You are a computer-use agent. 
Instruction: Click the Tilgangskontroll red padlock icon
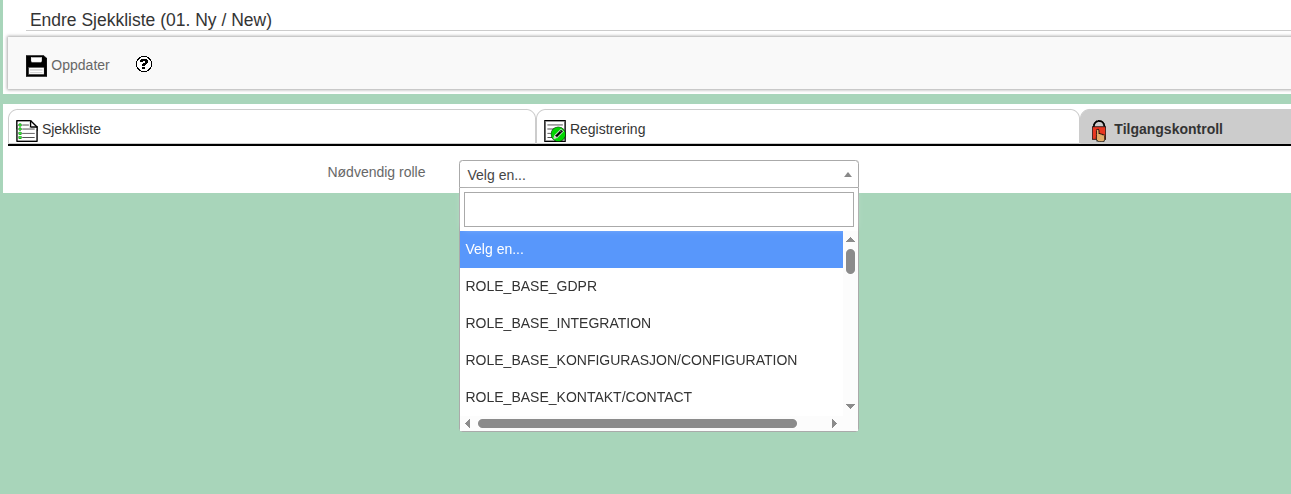[x=1099, y=130]
